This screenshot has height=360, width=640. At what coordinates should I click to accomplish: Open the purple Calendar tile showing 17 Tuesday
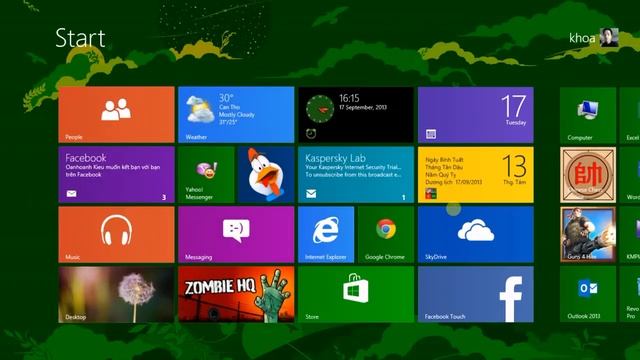click(x=476, y=115)
